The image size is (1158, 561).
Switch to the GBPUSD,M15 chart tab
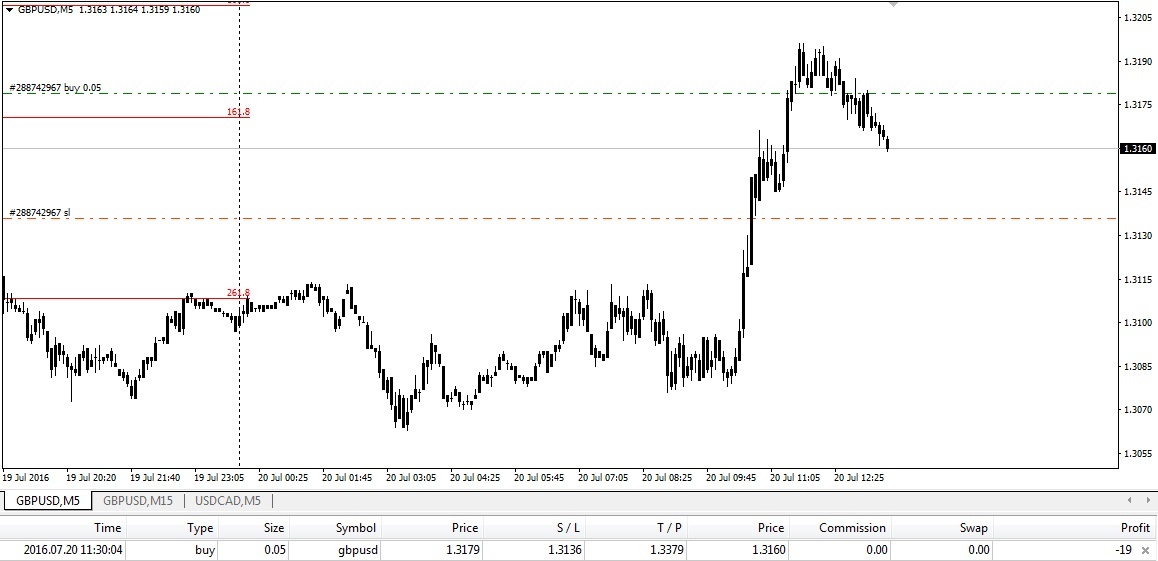138,500
